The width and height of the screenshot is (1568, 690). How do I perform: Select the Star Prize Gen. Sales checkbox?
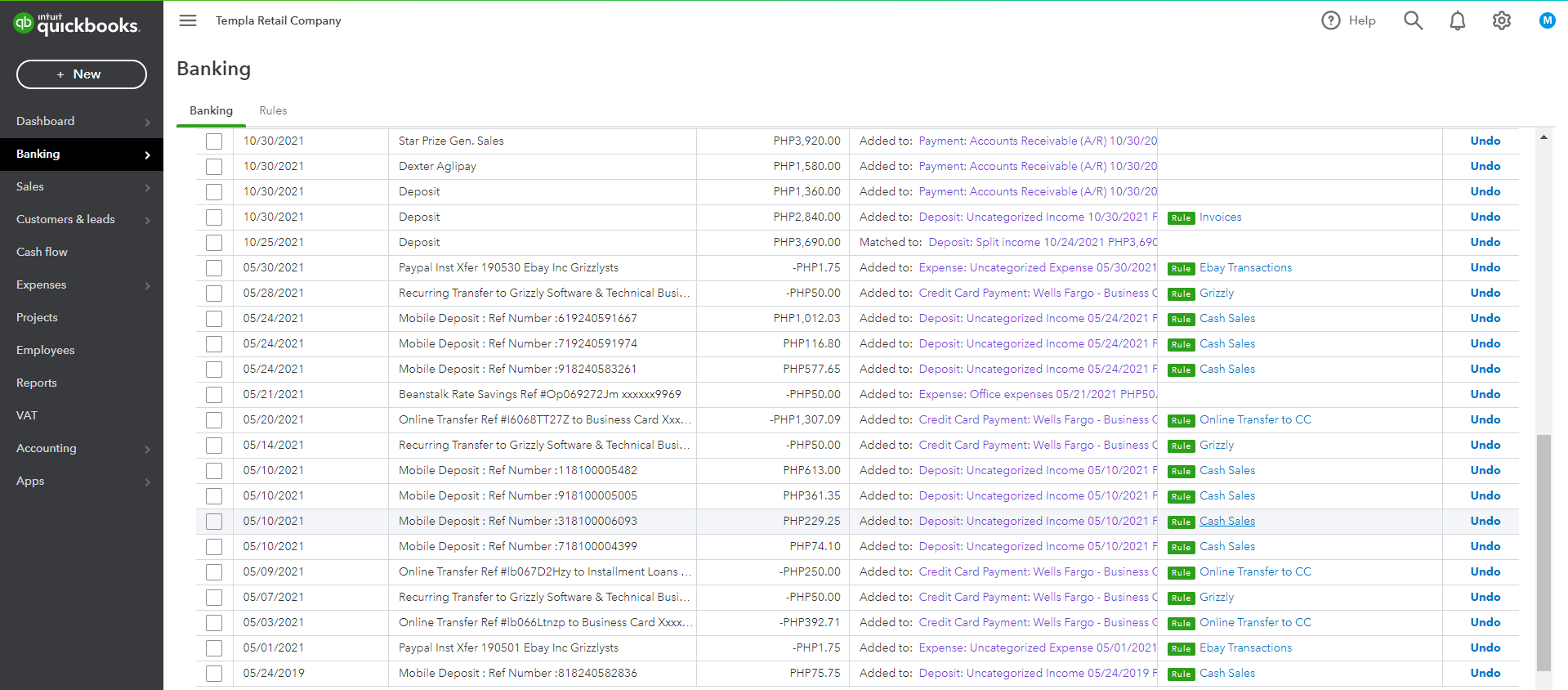[214, 141]
